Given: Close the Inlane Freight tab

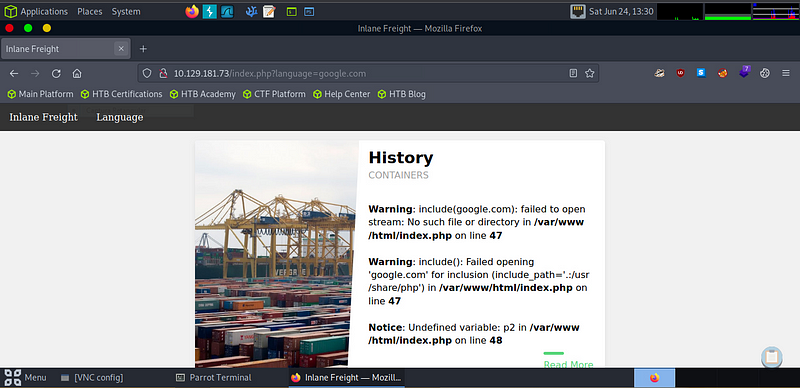Looking at the screenshot, I should [x=121, y=49].
